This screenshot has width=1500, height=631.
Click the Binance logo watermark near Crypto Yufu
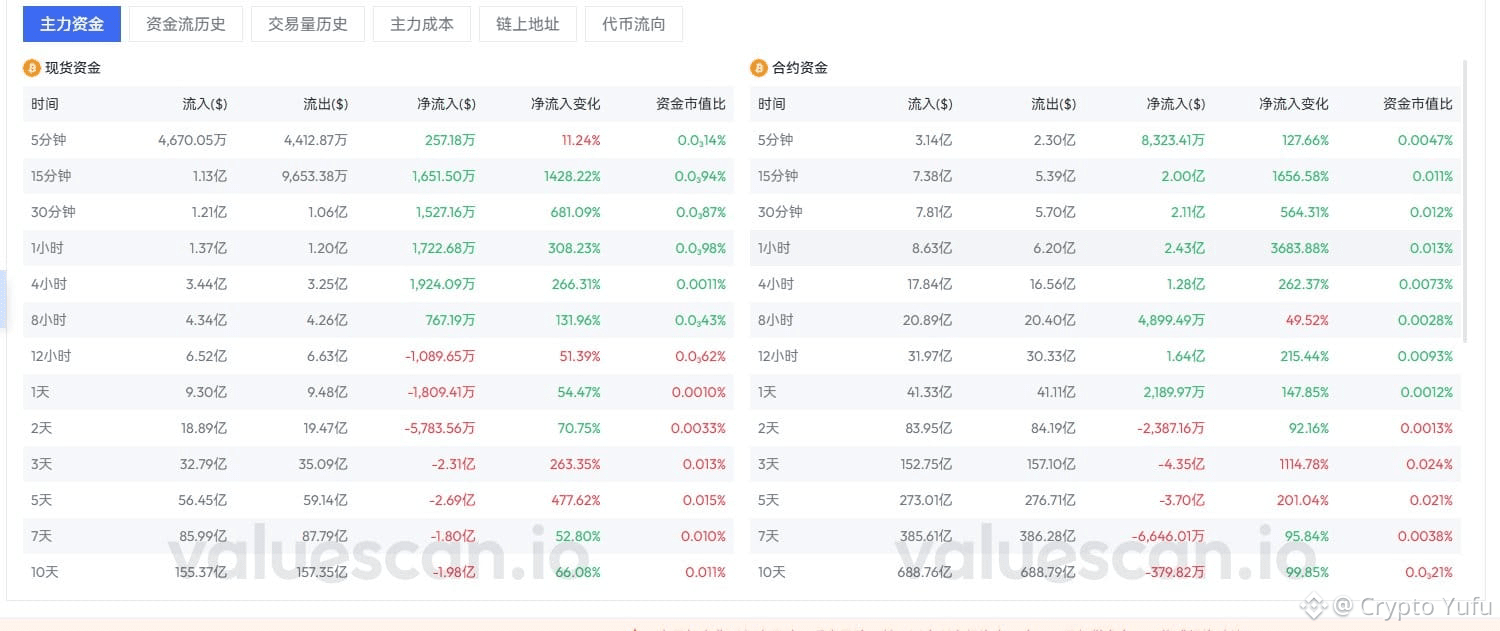(1314, 605)
